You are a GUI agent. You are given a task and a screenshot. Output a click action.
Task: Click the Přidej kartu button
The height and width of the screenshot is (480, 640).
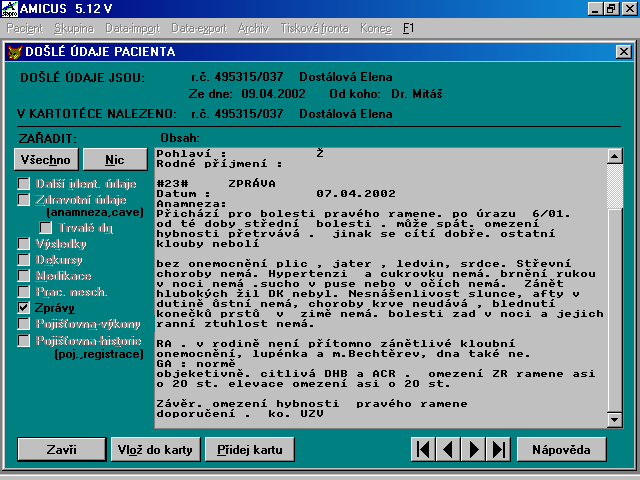pos(250,449)
